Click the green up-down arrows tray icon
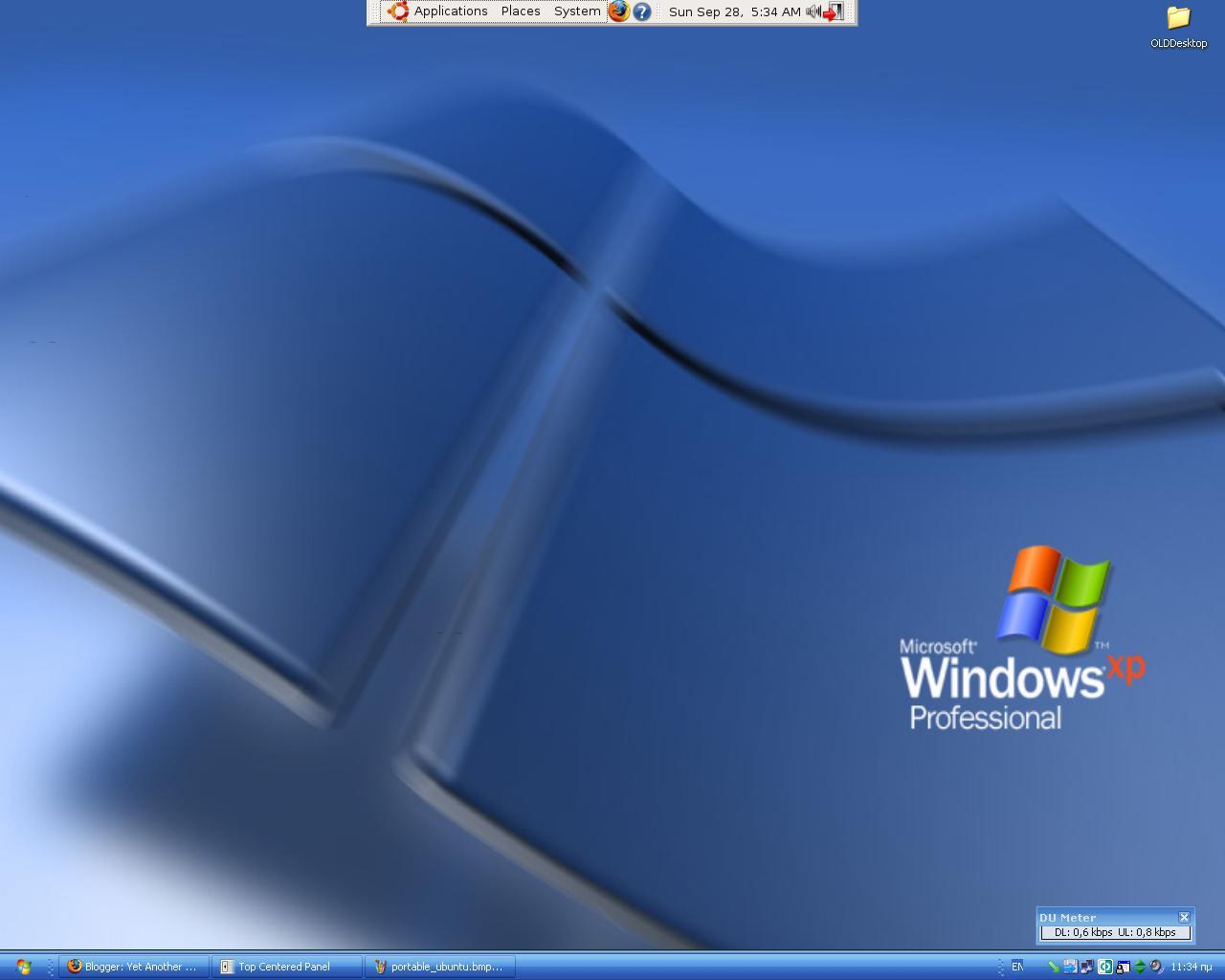1225x980 pixels. click(1140, 967)
